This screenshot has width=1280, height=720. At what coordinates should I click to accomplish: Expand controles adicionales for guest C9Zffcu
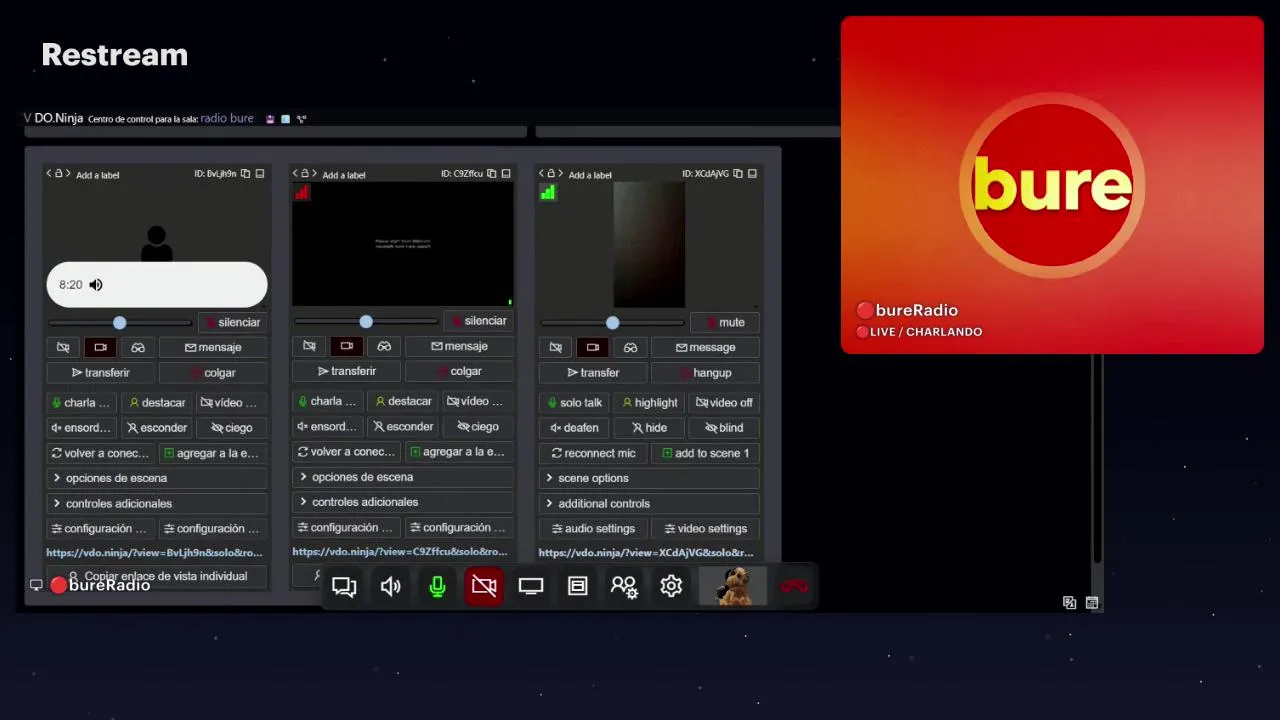coord(403,502)
